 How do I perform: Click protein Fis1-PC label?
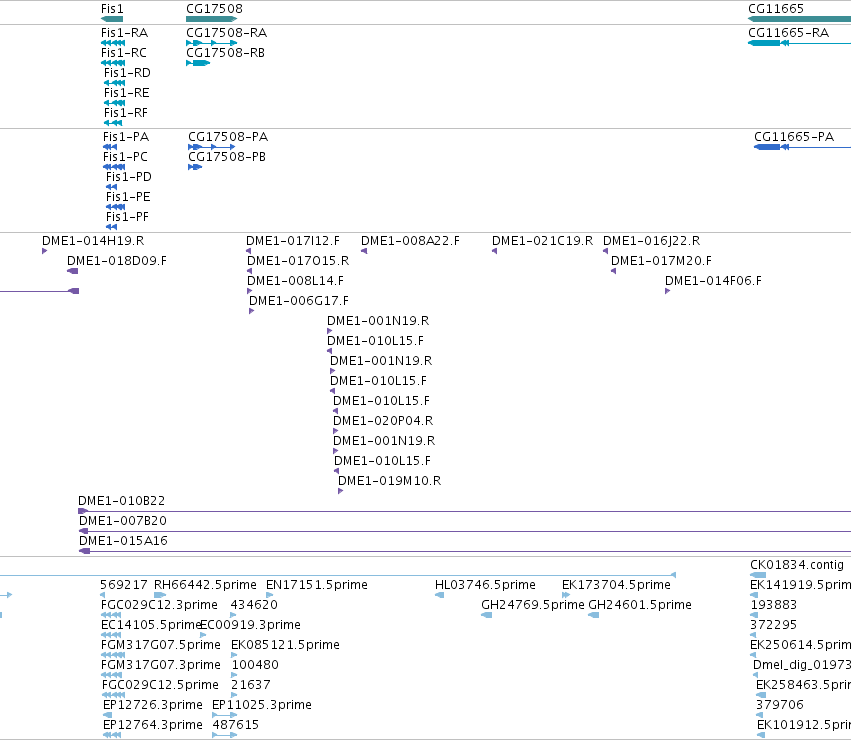click(x=125, y=157)
